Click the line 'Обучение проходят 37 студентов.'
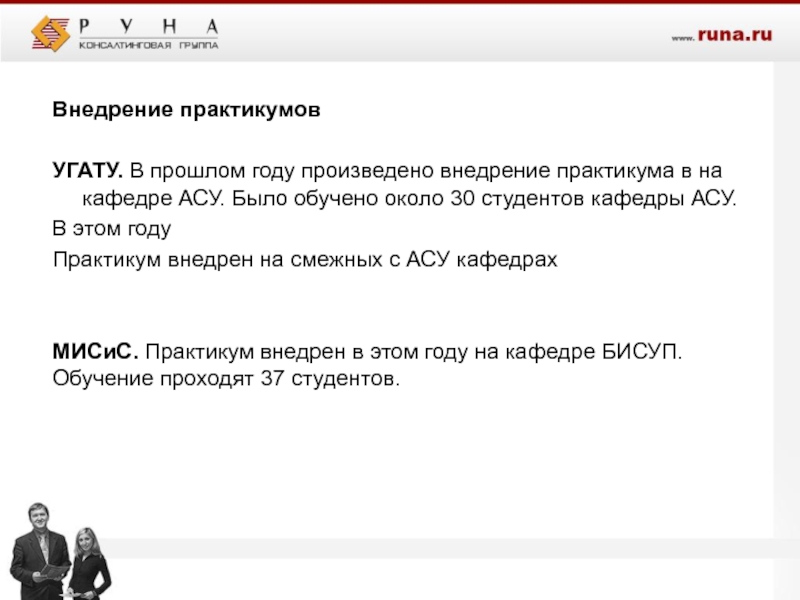800x600 pixels. tap(226, 379)
